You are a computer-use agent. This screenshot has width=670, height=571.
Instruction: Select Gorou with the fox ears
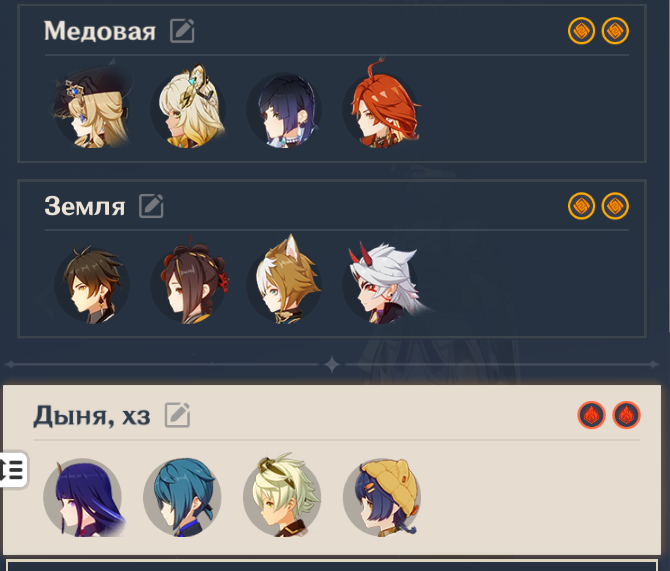click(285, 280)
